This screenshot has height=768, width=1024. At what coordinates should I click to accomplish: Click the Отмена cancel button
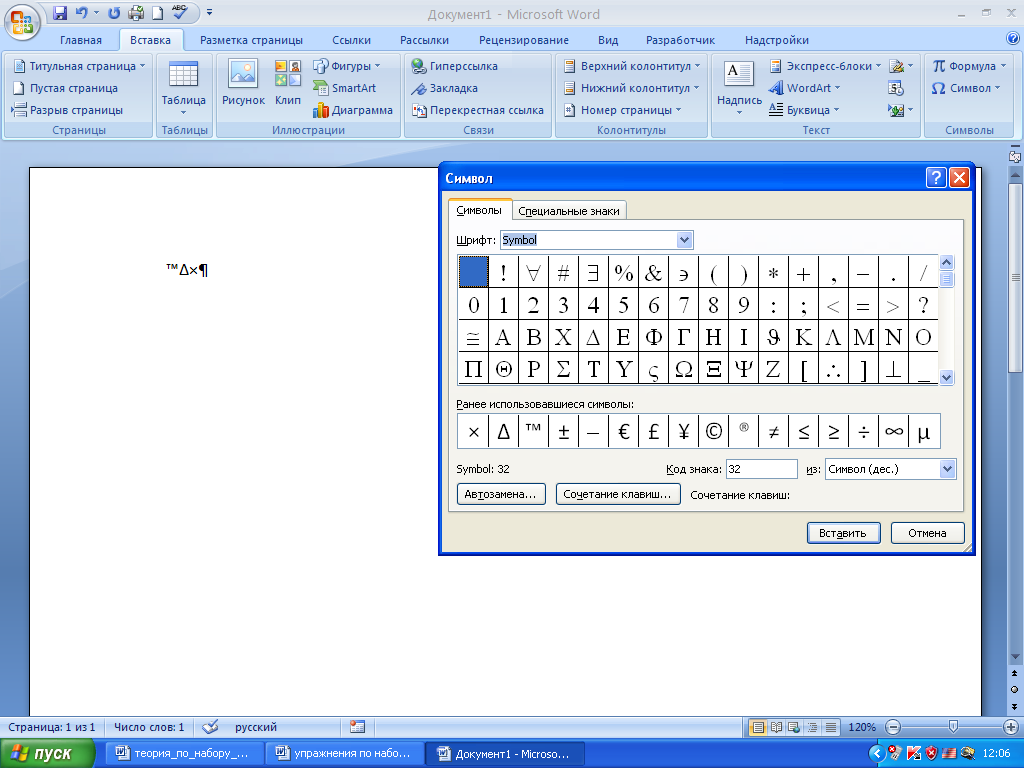pos(927,533)
